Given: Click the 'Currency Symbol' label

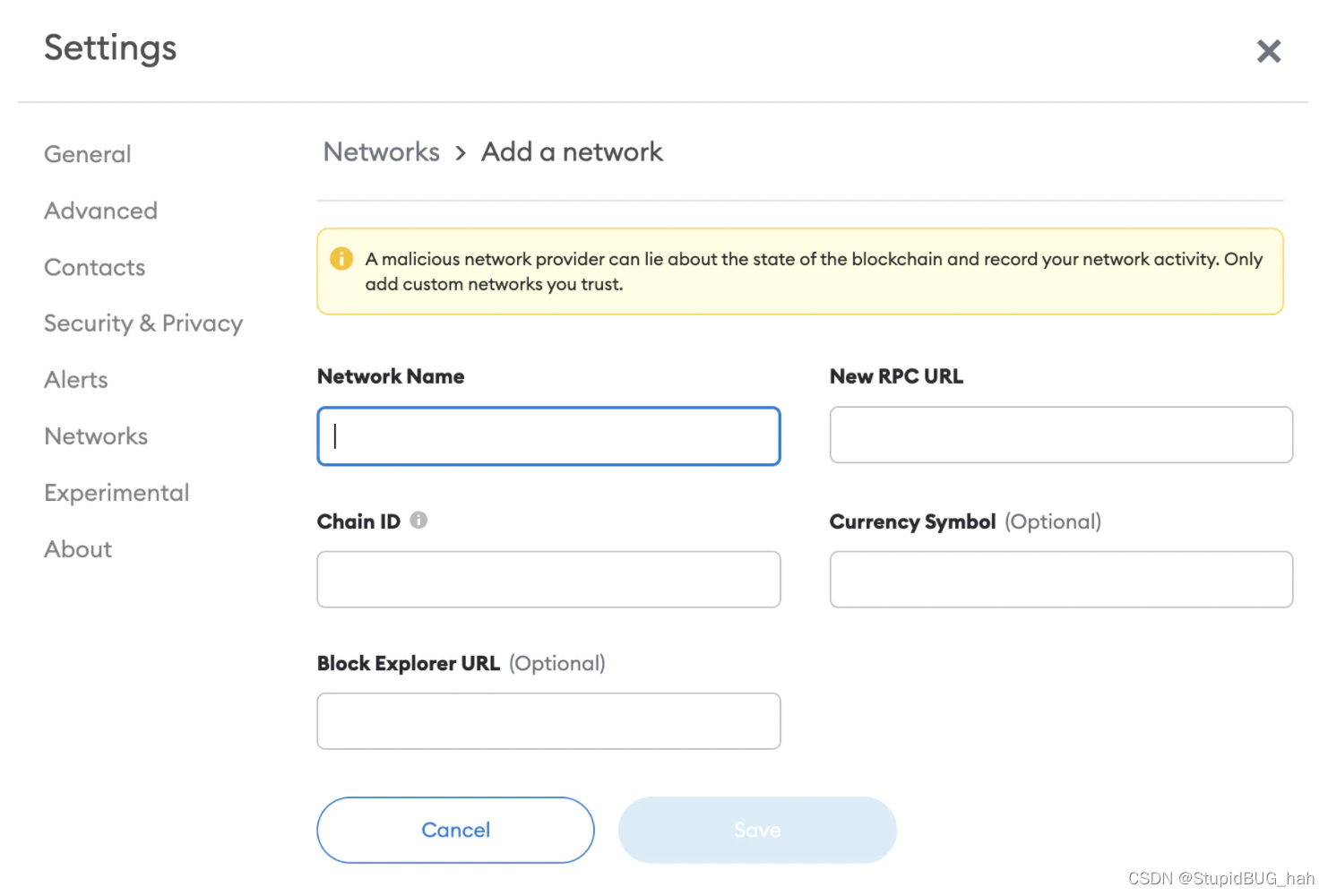Looking at the screenshot, I should (x=912, y=521).
